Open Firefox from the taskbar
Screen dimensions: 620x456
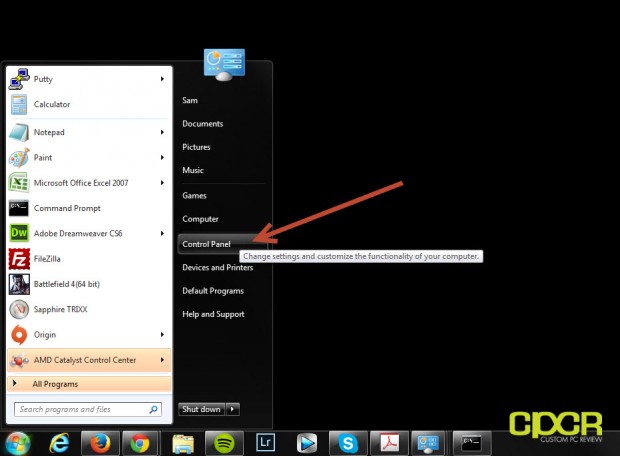(x=100, y=443)
